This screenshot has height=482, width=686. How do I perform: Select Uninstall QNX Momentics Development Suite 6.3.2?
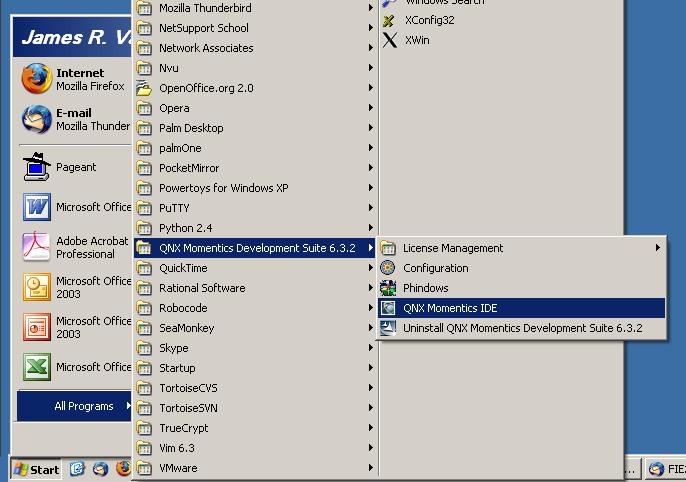point(522,328)
